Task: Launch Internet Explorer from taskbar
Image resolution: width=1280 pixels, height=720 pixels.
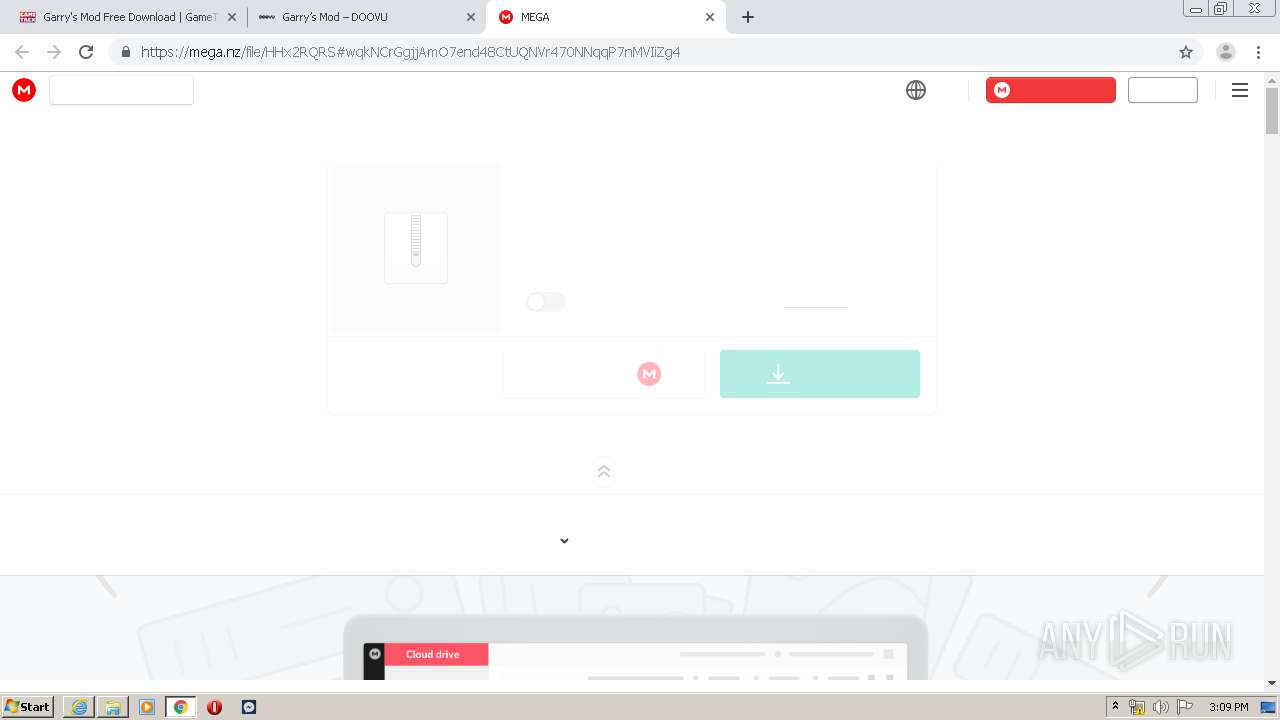Action: click(79, 707)
